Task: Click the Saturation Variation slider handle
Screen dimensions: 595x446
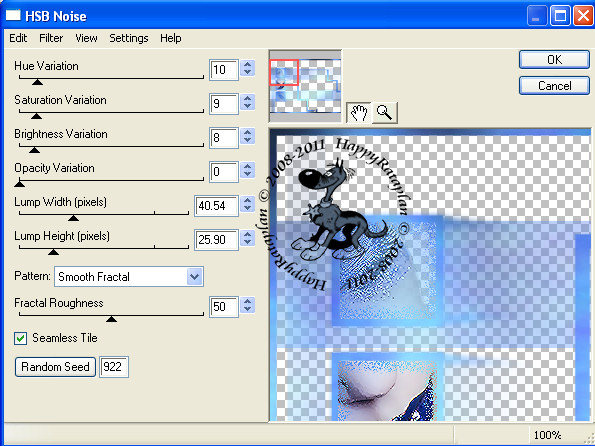Action: coord(36,116)
